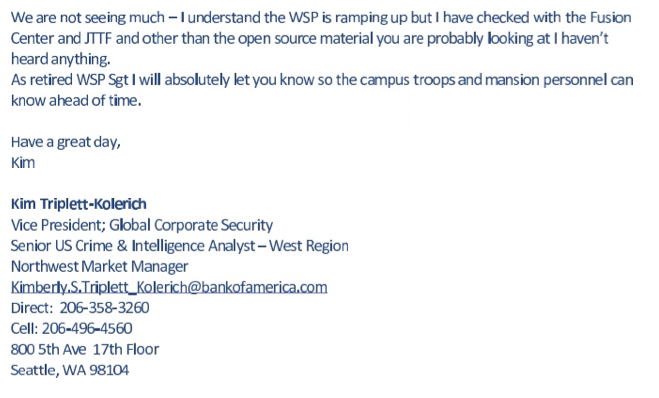Click the label 'Direct:' before the phone number
The height and width of the screenshot is (398, 659).
pyautogui.click(x=32, y=308)
